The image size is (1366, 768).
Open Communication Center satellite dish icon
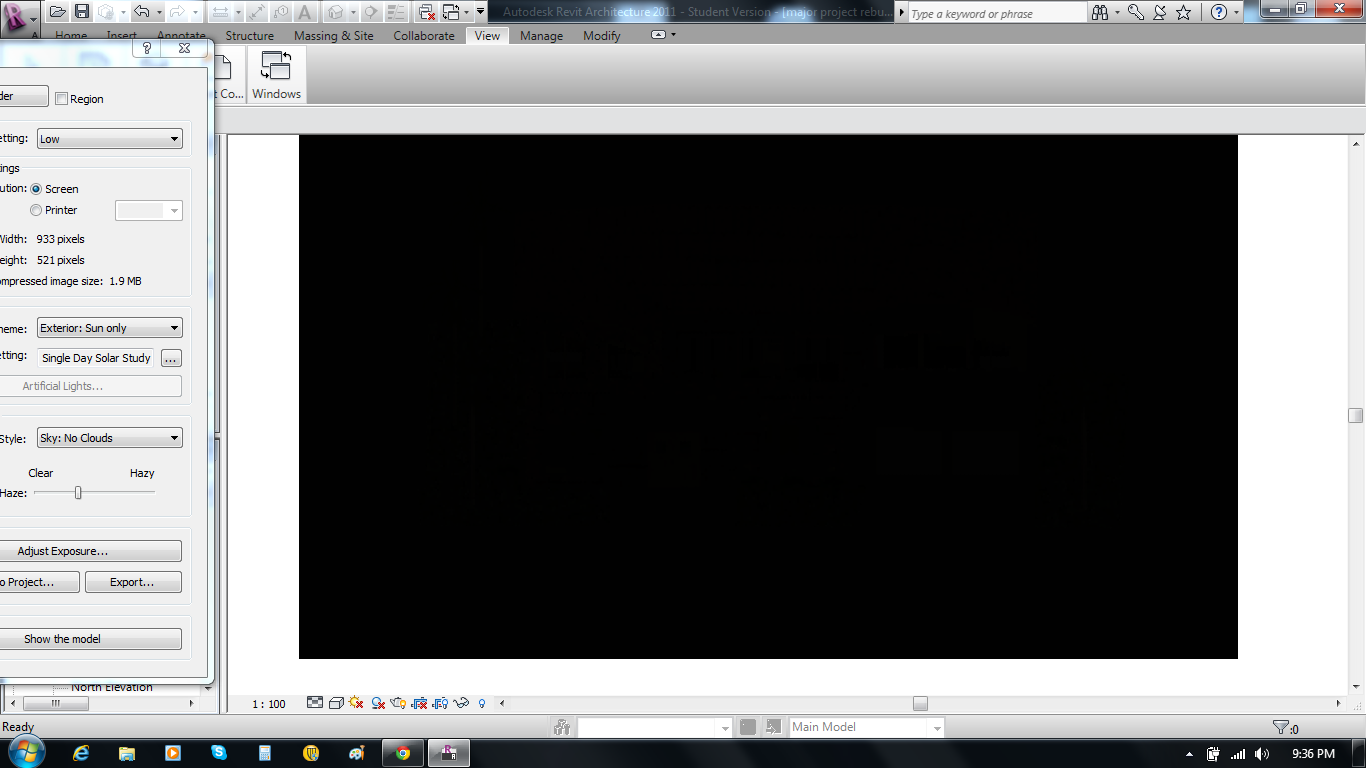pyautogui.click(x=1160, y=12)
